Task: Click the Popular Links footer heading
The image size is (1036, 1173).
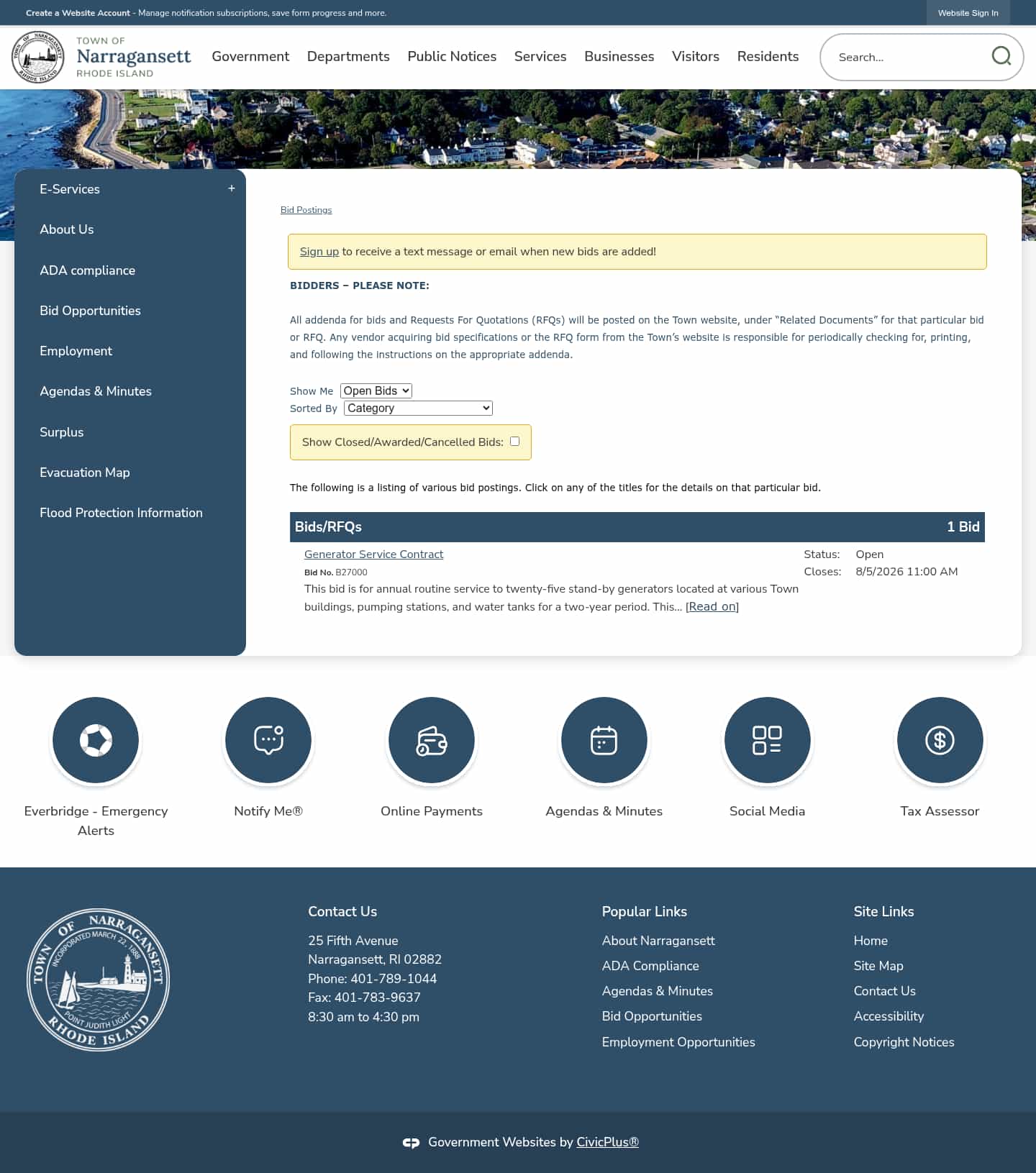Action: [x=645, y=911]
